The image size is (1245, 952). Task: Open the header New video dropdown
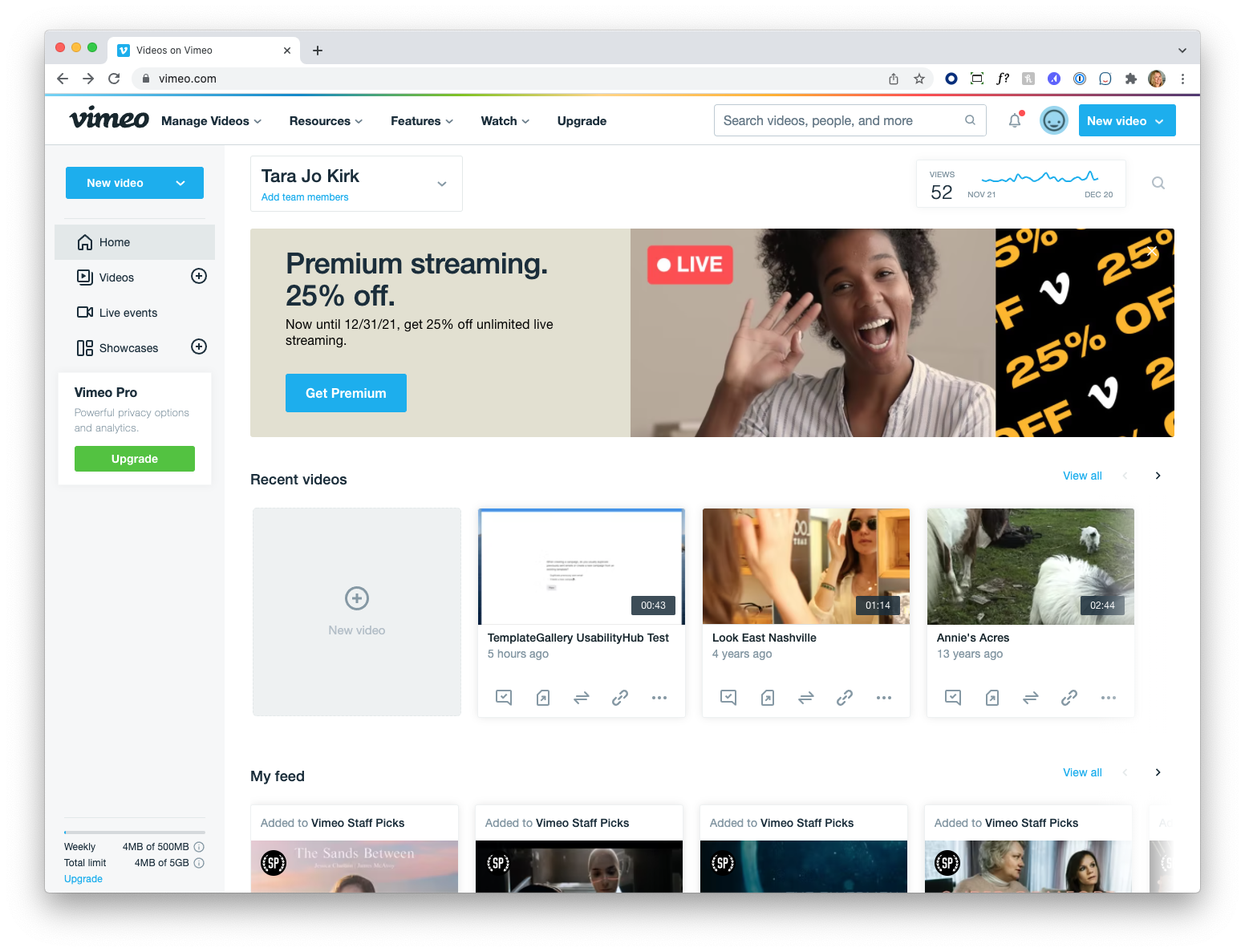(1127, 120)
